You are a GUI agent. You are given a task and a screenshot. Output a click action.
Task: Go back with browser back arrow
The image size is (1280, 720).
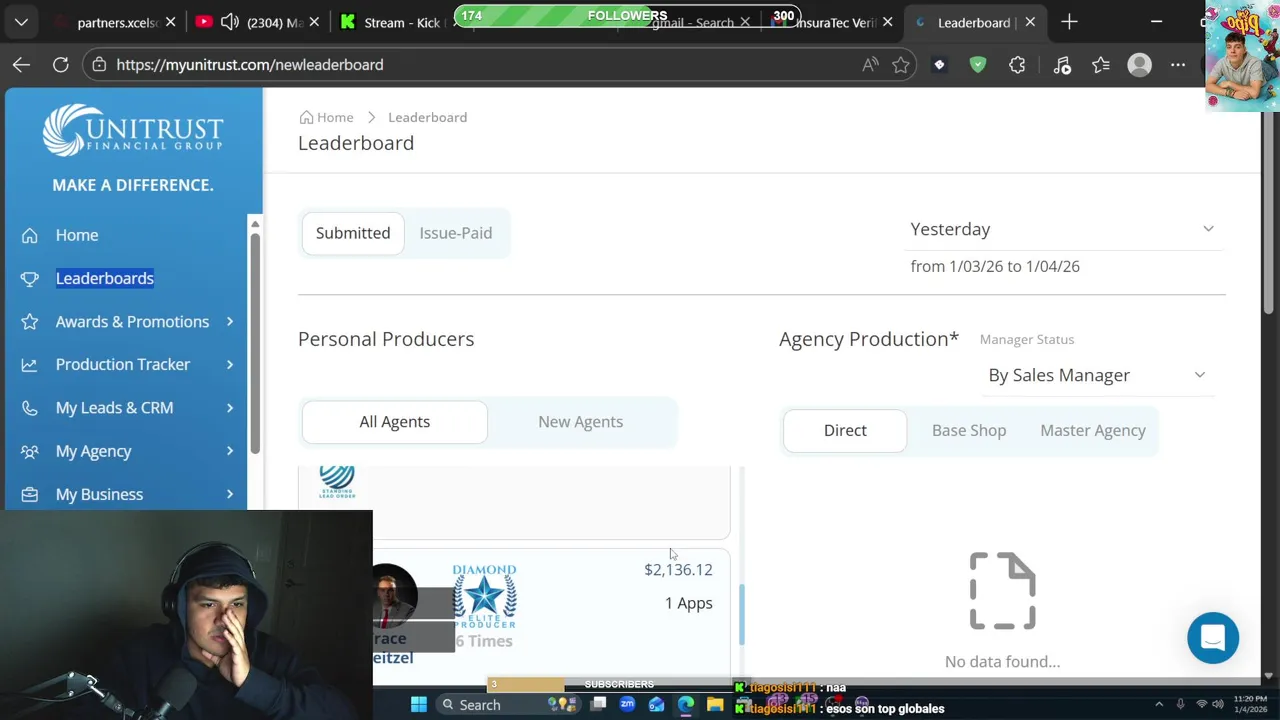[21, 65]
